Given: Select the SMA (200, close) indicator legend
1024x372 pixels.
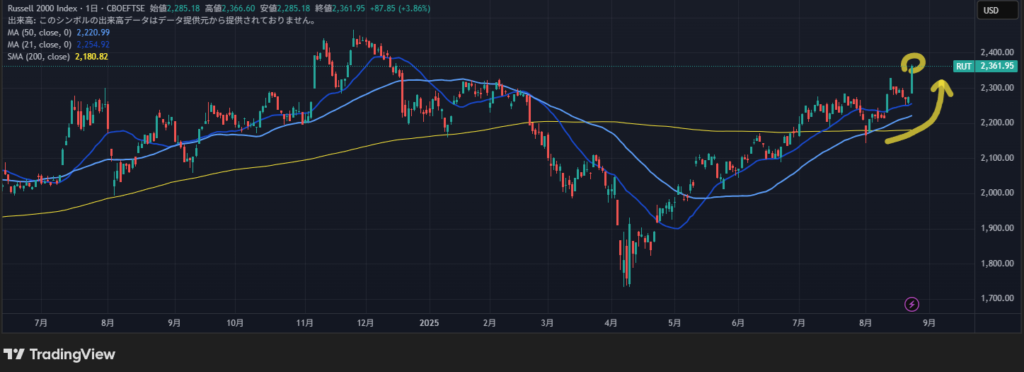Looking at the screenshot, I should click(39, 57).
